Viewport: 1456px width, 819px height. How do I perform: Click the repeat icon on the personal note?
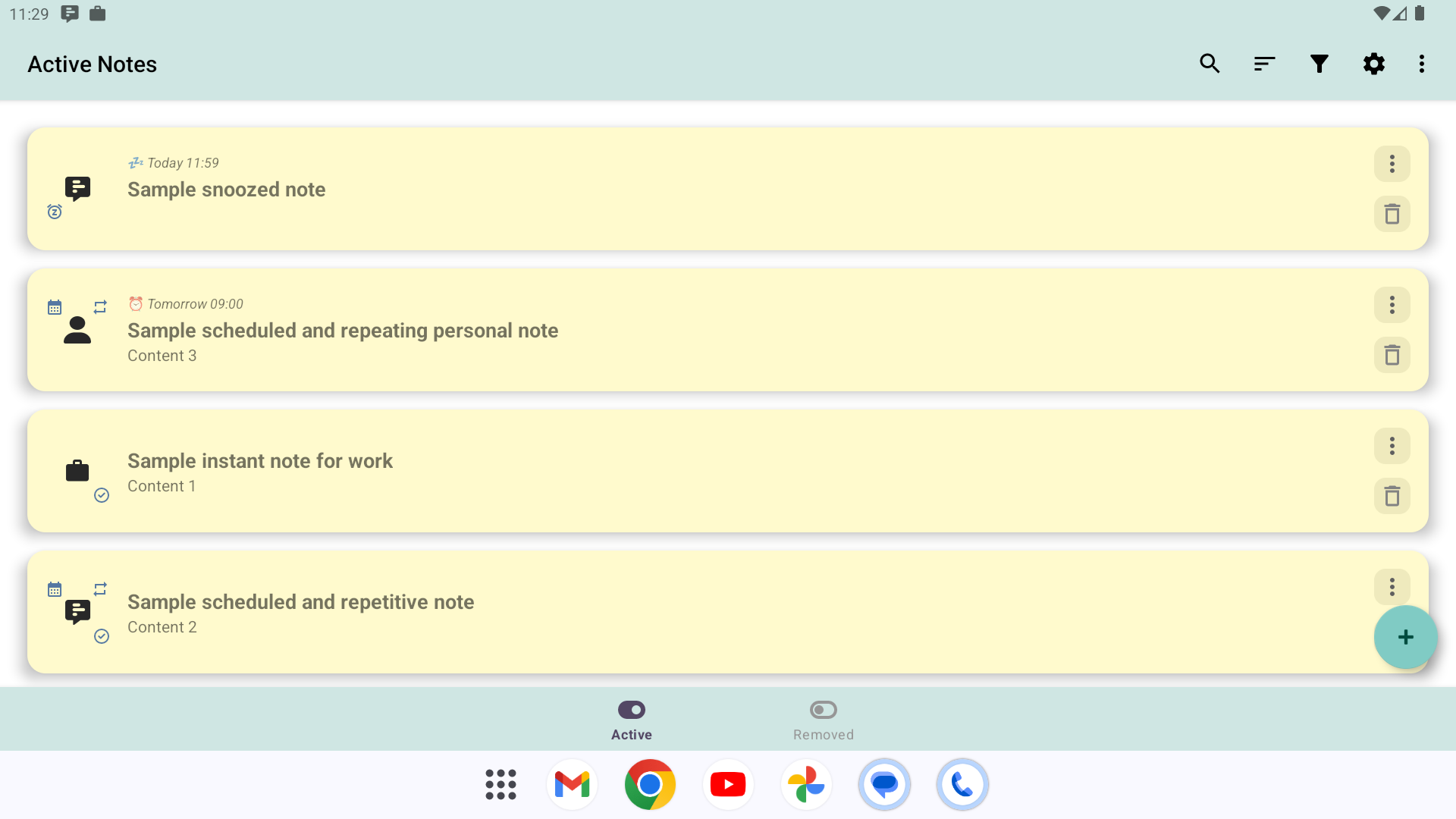[x=99, y=307]
